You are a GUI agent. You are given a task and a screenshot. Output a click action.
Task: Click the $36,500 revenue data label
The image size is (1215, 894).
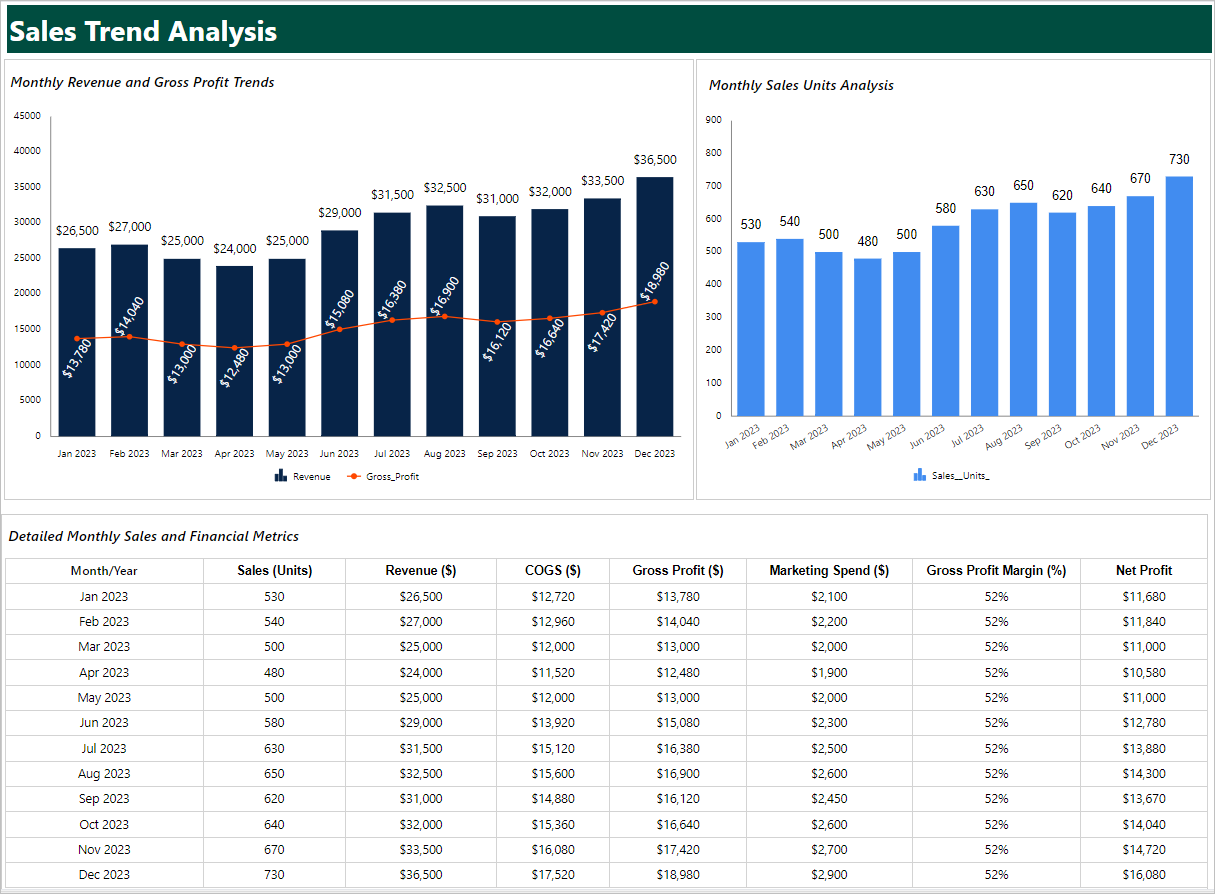[655, 160]
